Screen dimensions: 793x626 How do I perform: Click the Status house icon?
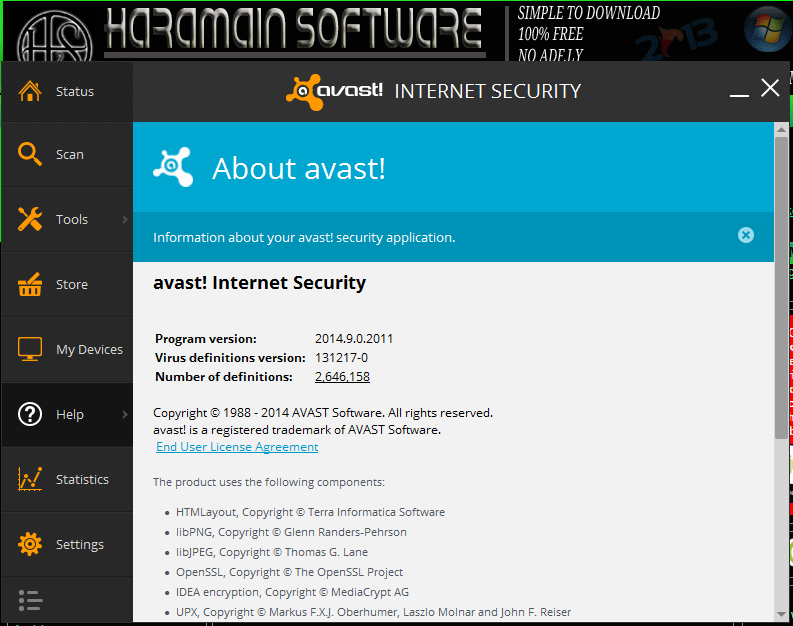(30, 91)
